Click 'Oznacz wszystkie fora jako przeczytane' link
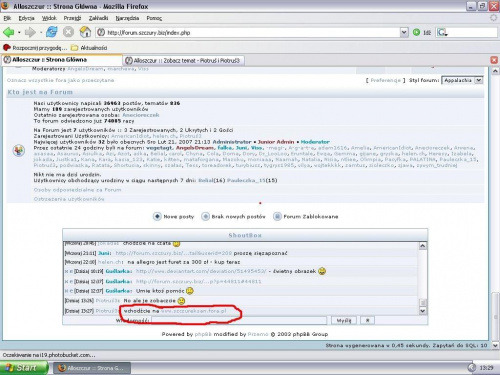The image size is (500, 375). [60, 80]
